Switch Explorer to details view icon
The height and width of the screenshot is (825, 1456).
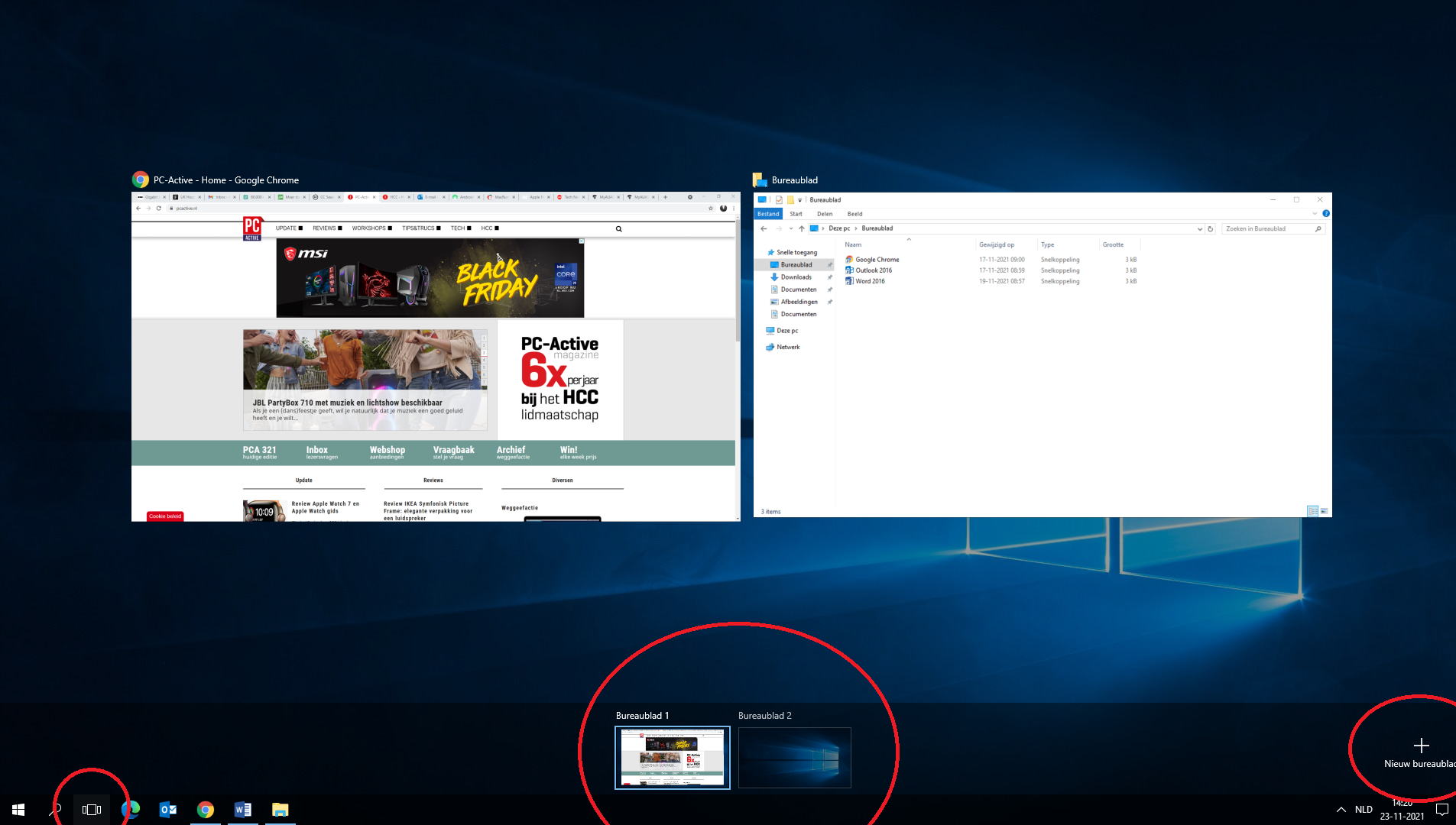click(x=1312, y=511)
